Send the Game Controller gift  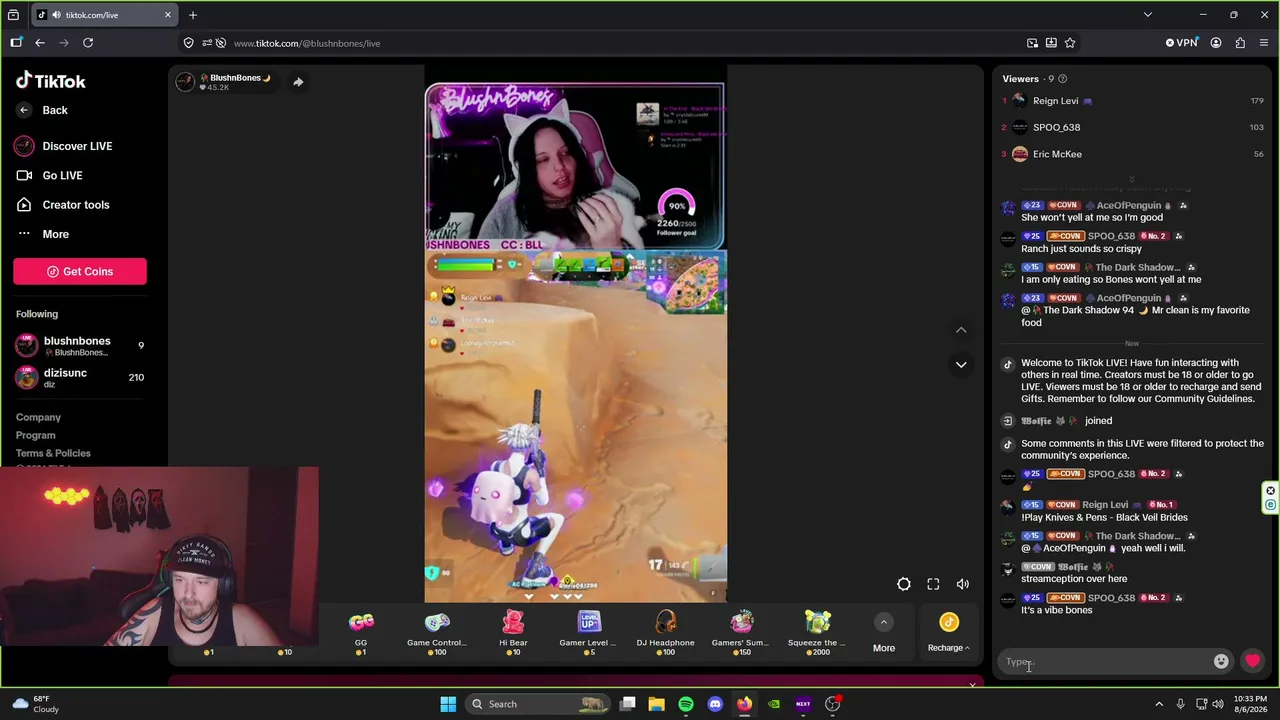tap(437, 633)
